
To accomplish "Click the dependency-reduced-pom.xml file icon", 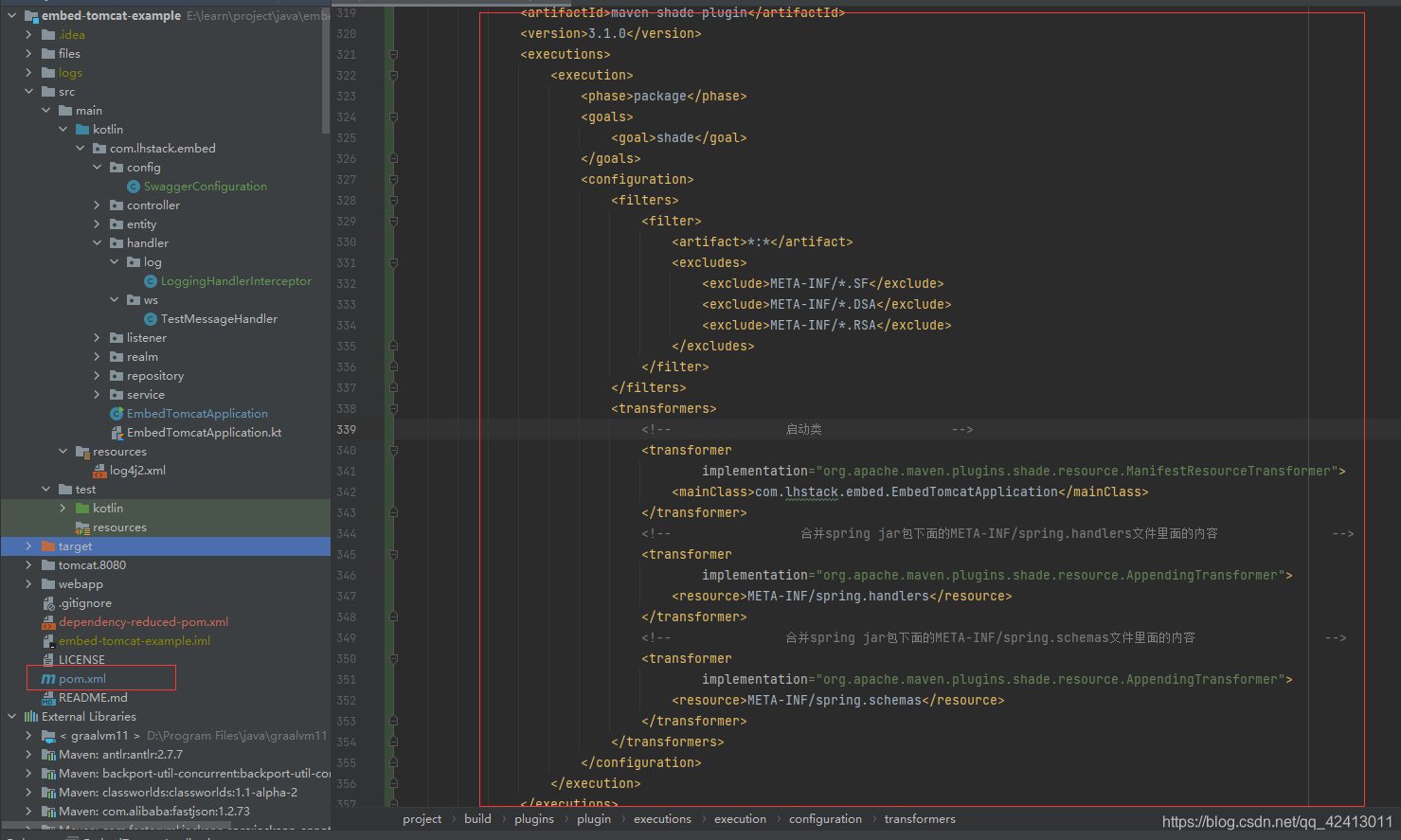I will pos(48,622).
